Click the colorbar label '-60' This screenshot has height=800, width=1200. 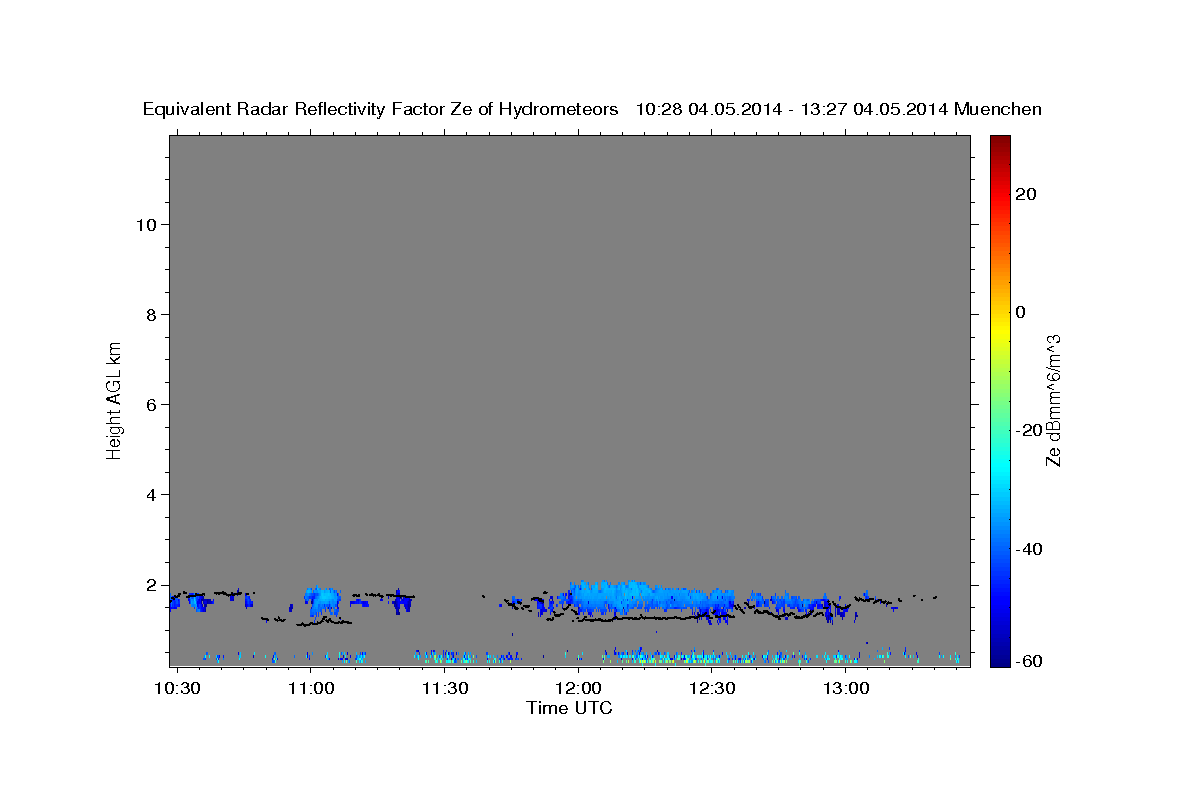(1030, 660)
